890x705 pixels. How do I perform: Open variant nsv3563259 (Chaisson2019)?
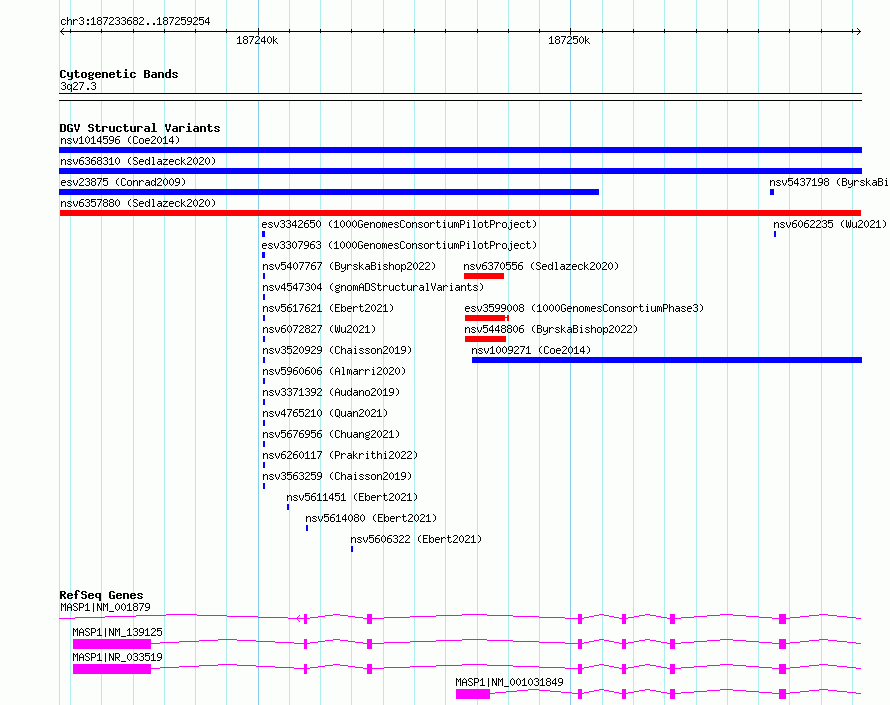[x=337, y=476]
